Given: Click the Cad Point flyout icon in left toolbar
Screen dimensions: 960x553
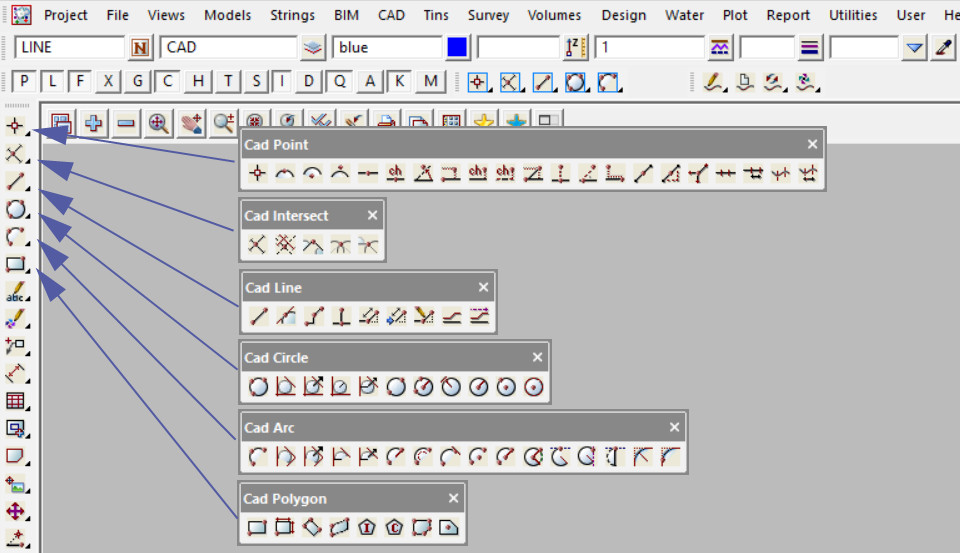Looking at the screenshot, I should [x=15, y=127].
